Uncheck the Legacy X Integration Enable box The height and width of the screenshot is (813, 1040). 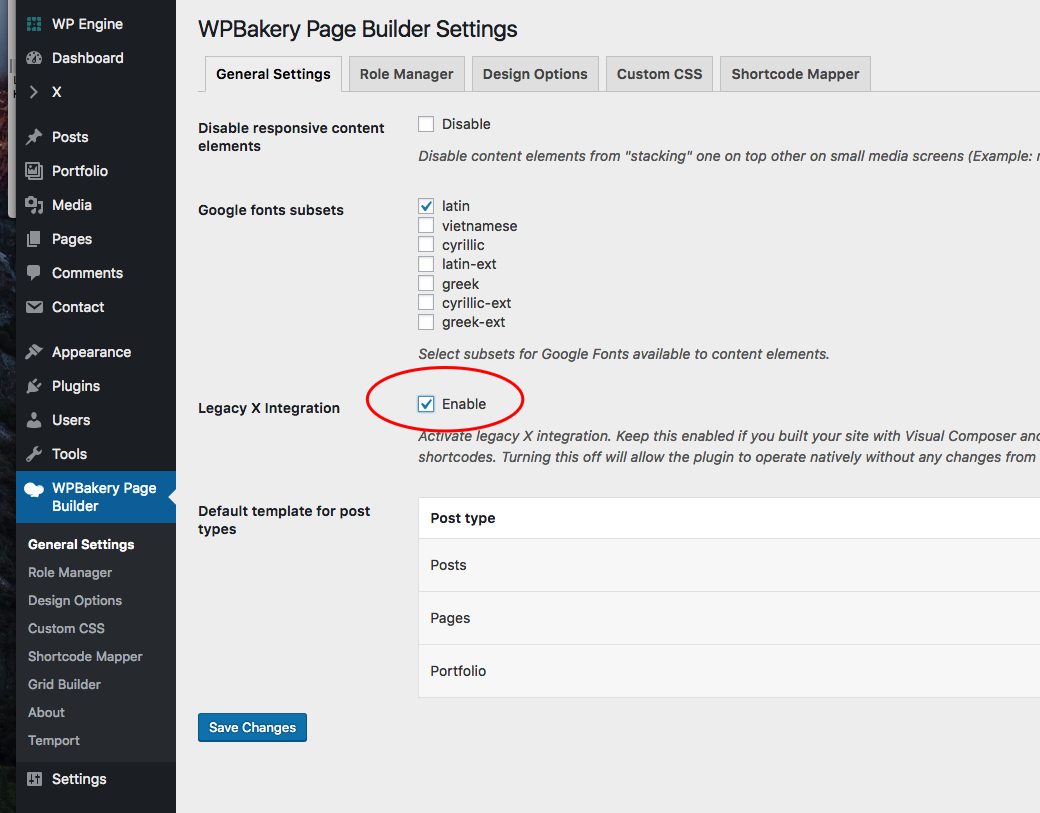[425, 403]
